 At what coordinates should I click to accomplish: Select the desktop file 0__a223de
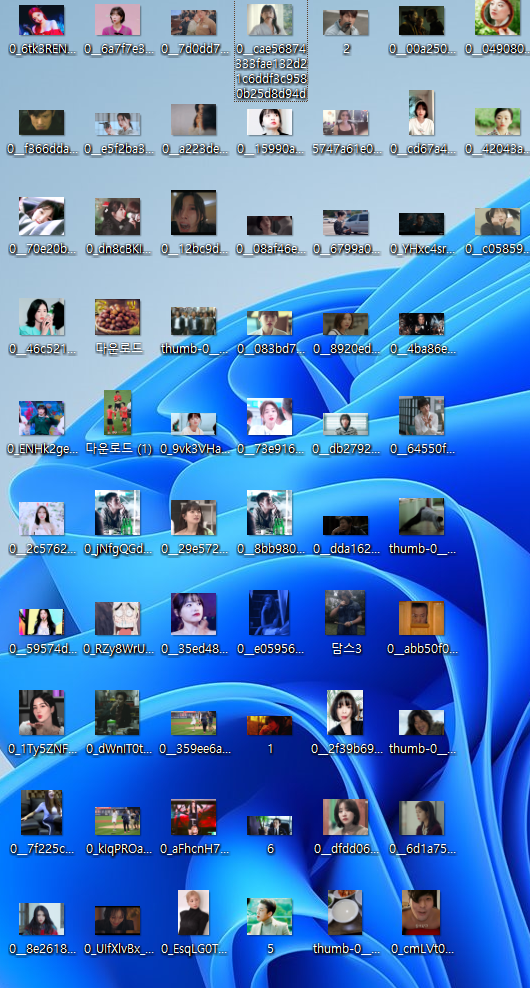pyautogui.click(x=193, y=120)
